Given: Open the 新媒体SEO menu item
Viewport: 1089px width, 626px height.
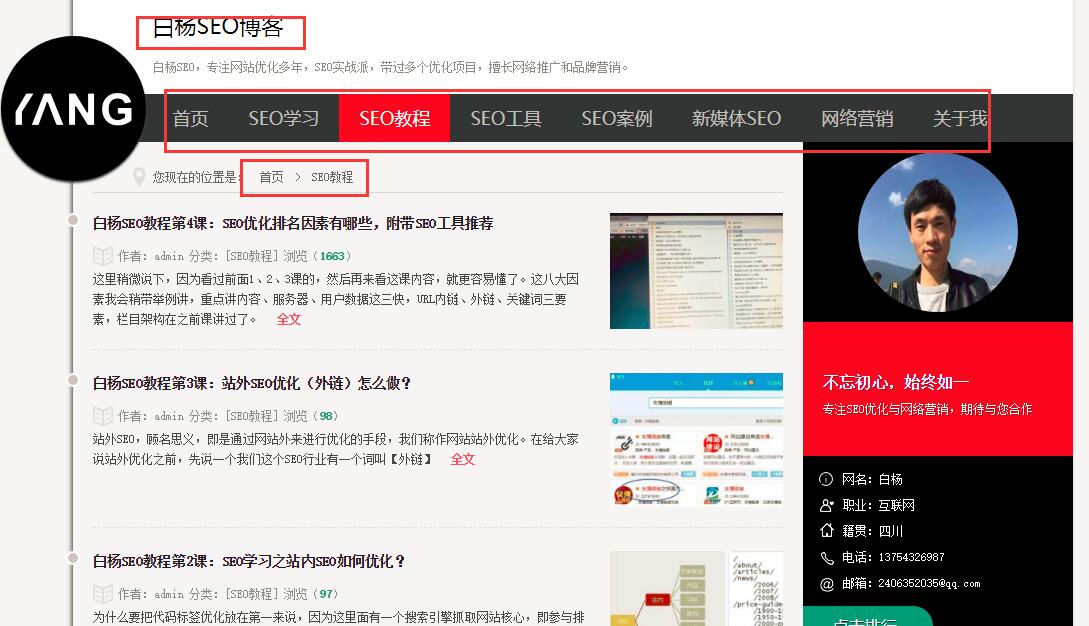Looking at the screenshot, I should [736, 118].
